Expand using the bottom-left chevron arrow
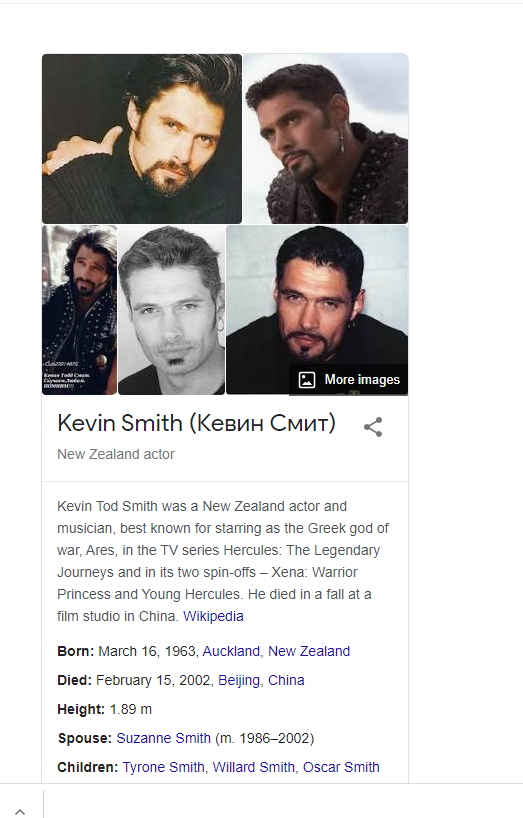 click(20, 811)
